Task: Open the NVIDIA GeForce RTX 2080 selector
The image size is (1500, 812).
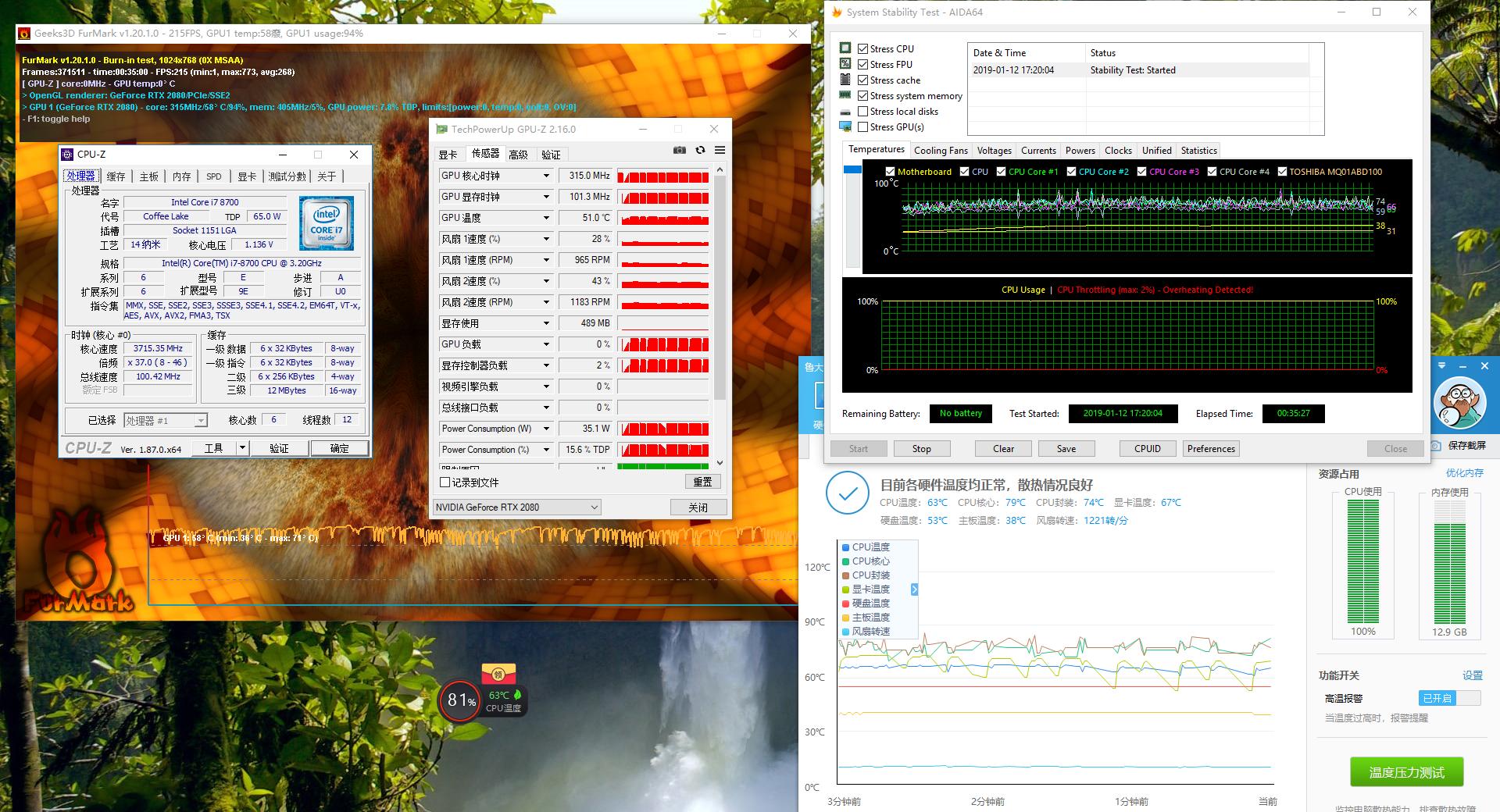Action: pos(516,507)
